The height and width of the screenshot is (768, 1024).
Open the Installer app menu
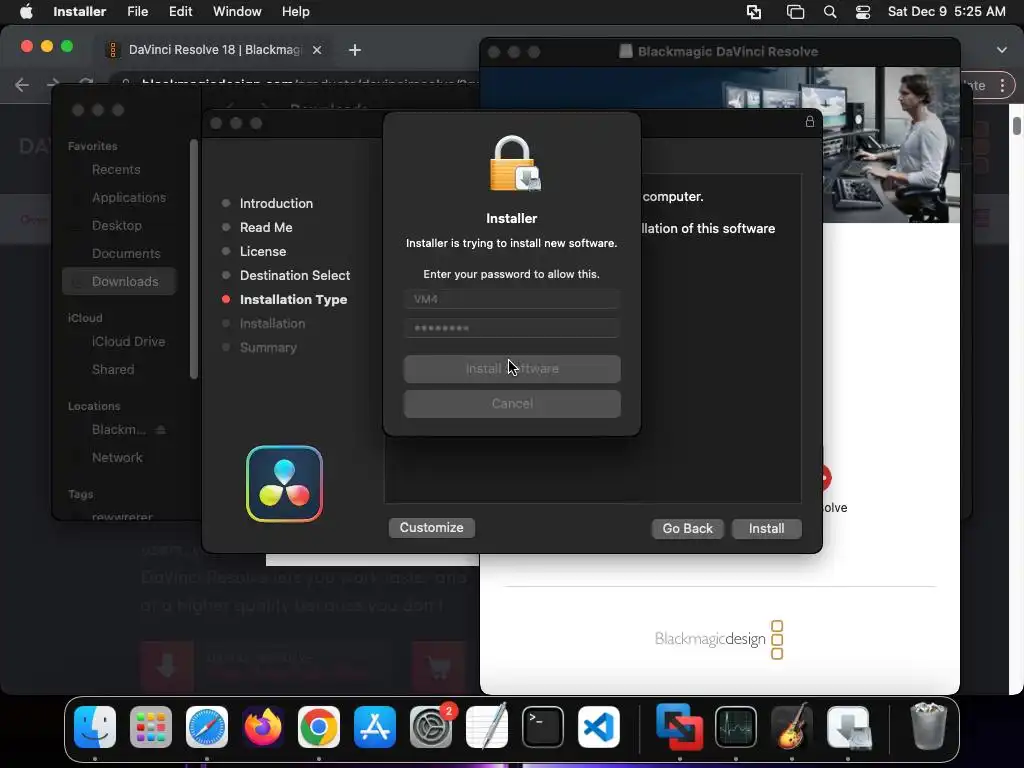click(80, 12)
